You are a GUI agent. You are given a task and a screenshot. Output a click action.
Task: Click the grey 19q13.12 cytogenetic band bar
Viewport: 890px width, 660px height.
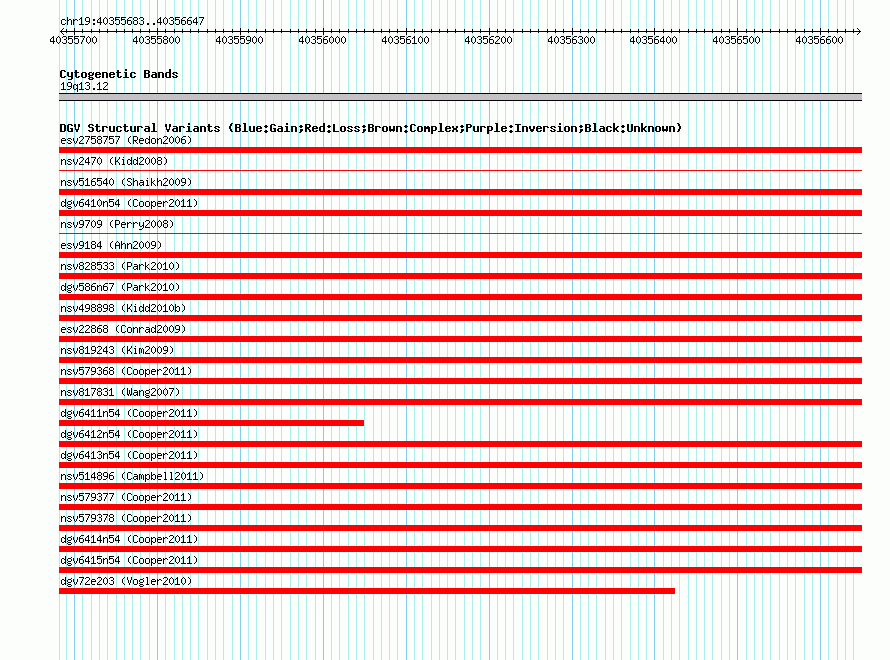coord(460,97)
